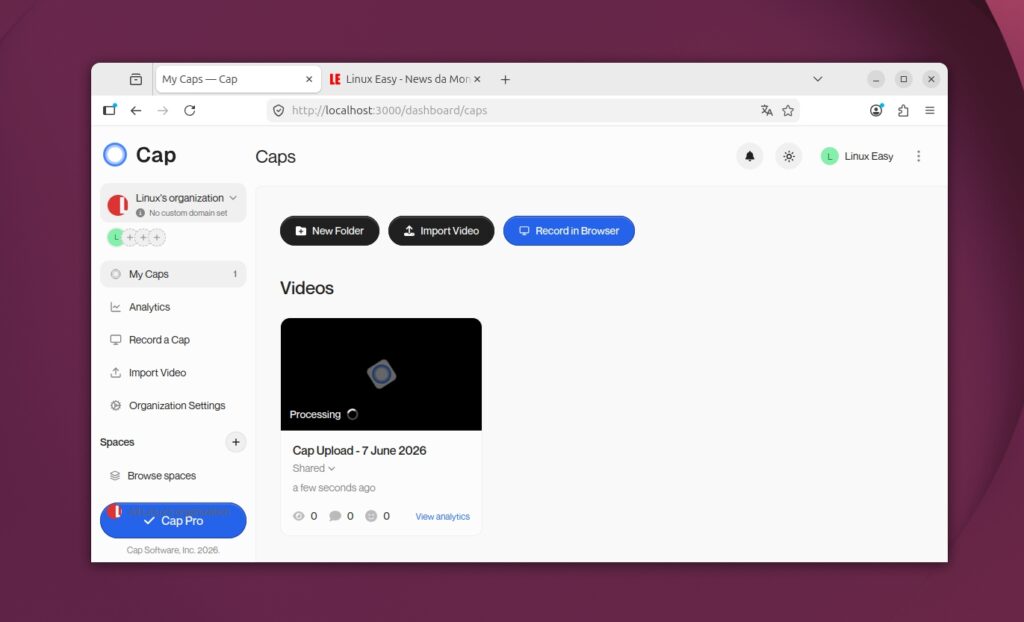Open the three-dot menu beside Linux Easy

click(x=918, y=156)
